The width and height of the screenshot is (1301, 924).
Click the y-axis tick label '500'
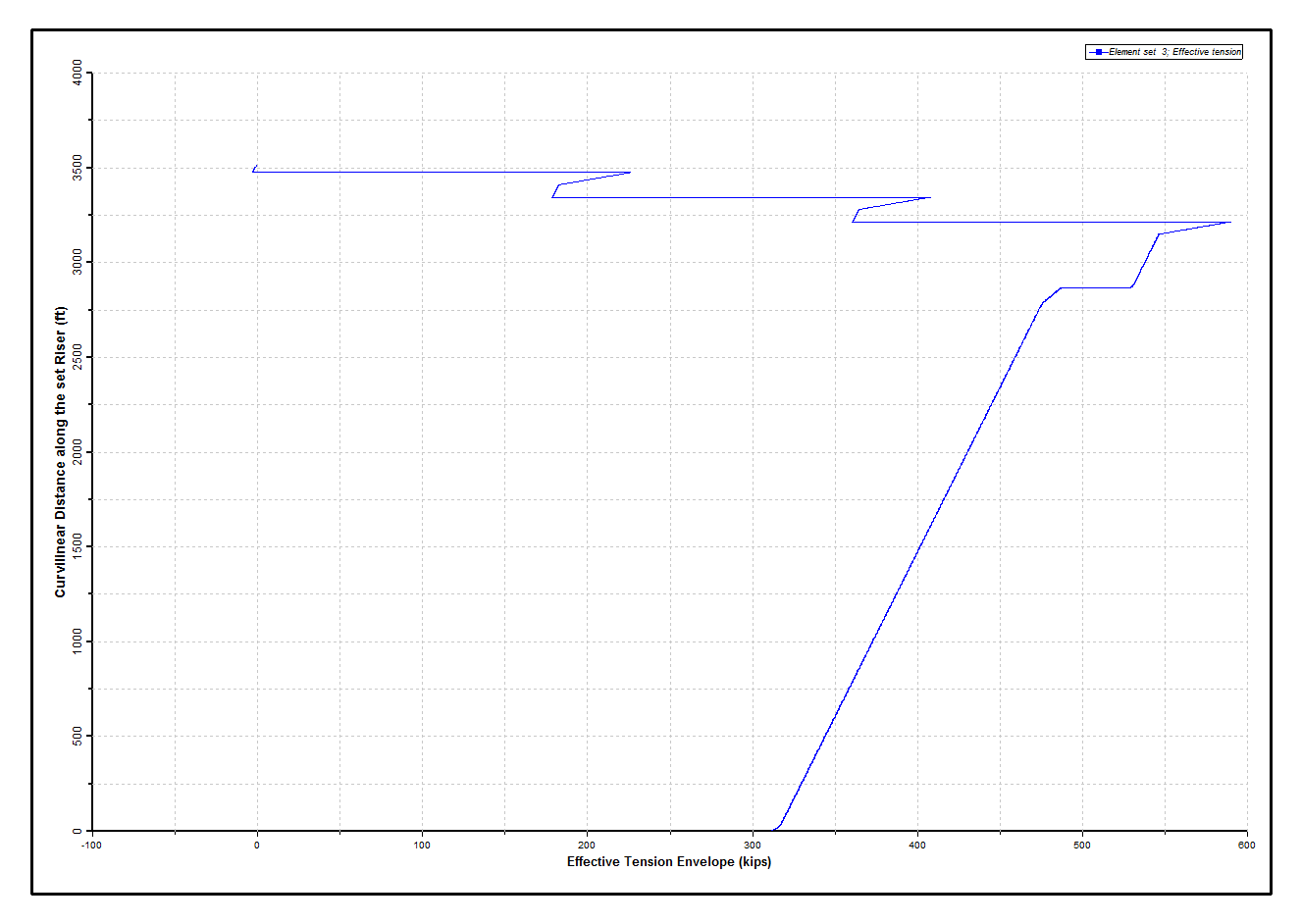coord(78,736)
